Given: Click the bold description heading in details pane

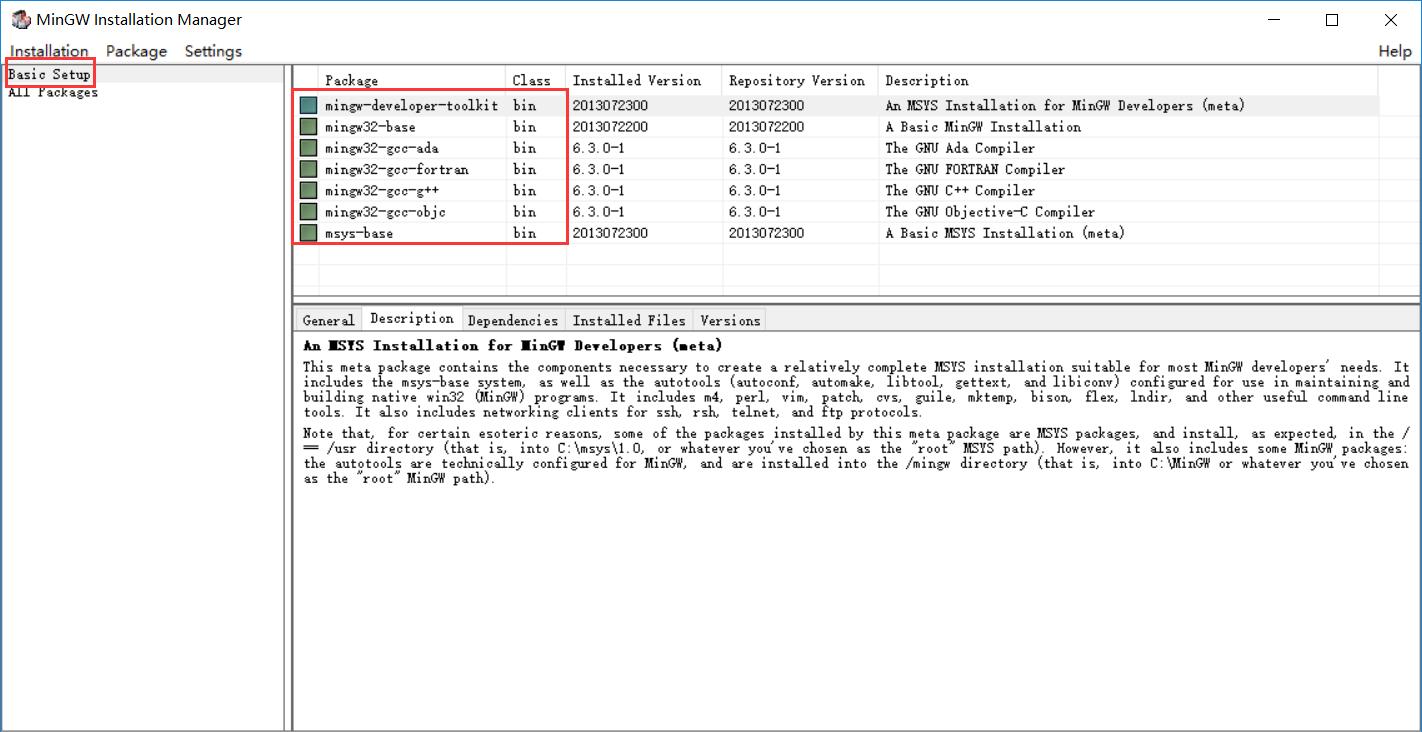Looking at the screenshot, I should 512,345.
